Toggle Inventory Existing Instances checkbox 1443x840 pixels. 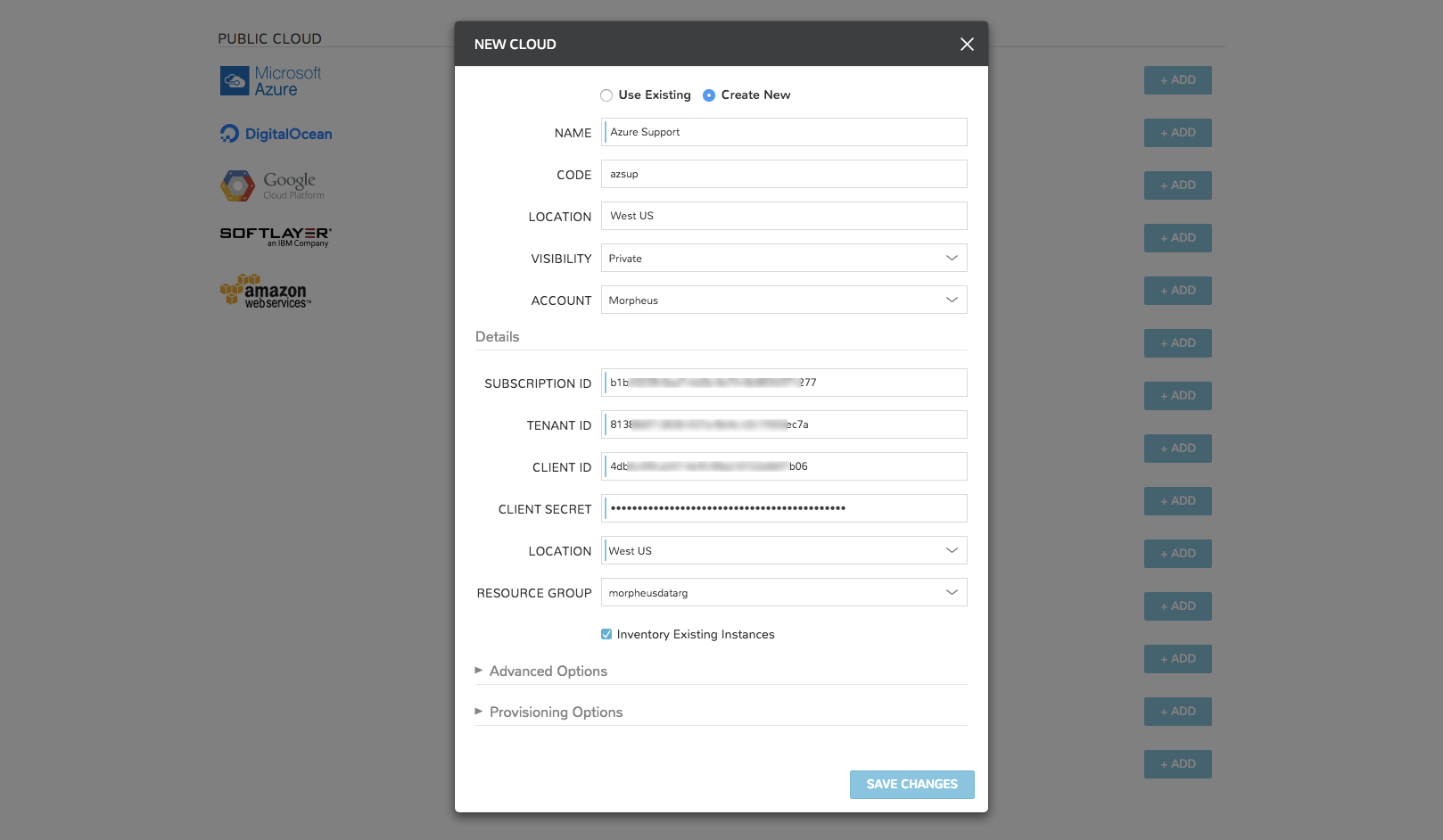point(606,635)
